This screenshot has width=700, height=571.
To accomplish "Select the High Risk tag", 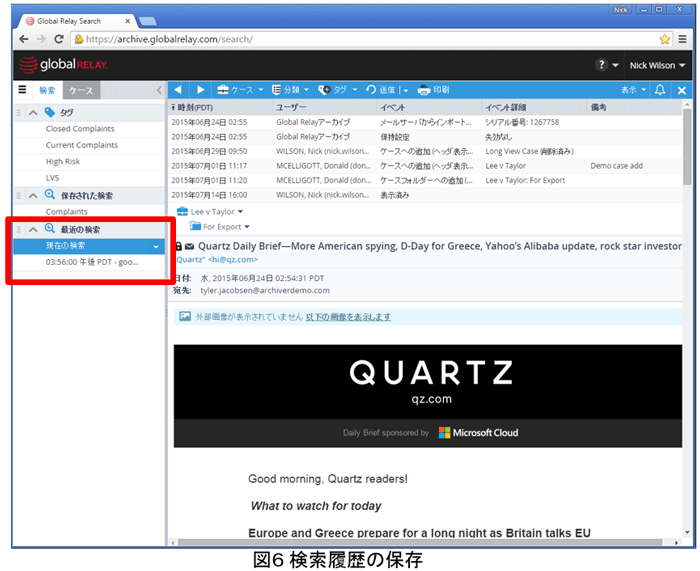I will point(62,162).
